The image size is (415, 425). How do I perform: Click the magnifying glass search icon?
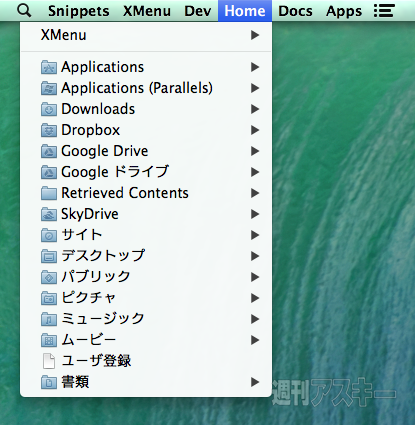click(x=24, y=10)
